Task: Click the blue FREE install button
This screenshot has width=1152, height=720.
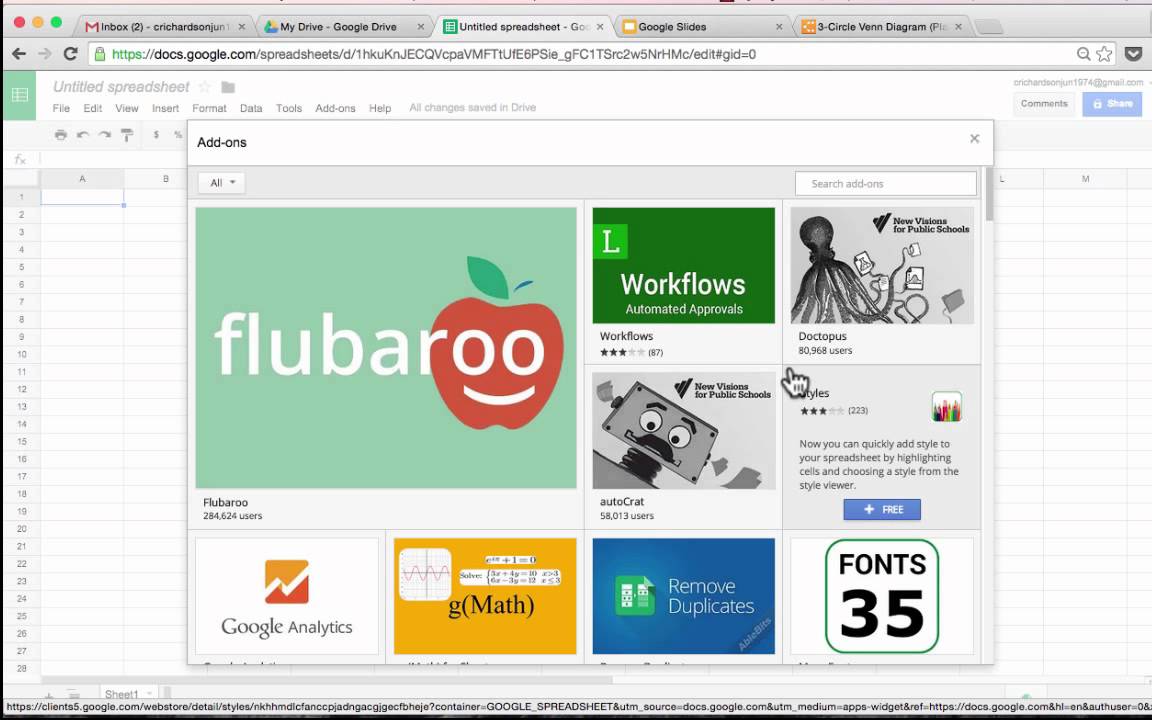Action: pos(882,509)
